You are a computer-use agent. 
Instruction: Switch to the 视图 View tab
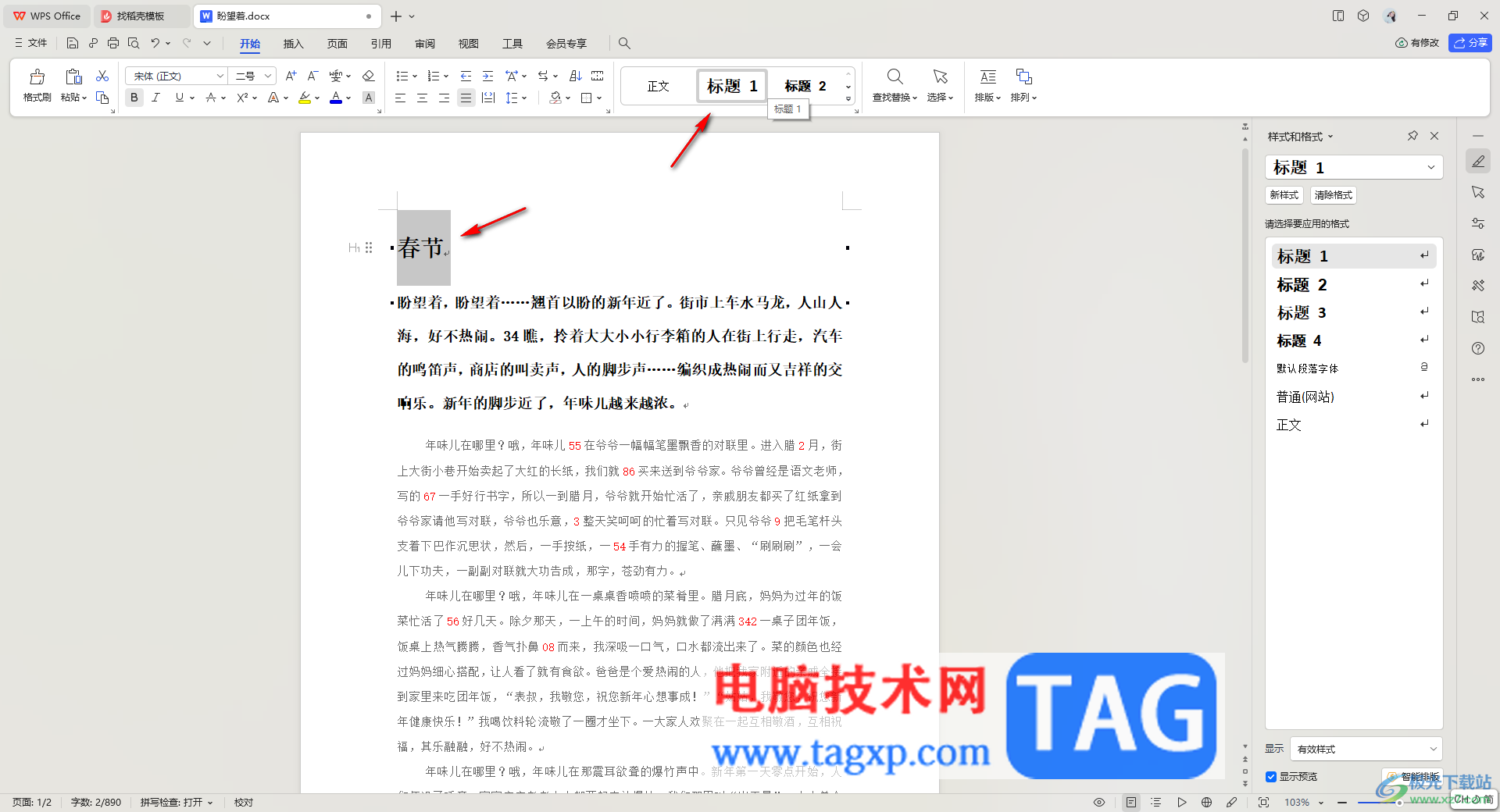[468, 44]
